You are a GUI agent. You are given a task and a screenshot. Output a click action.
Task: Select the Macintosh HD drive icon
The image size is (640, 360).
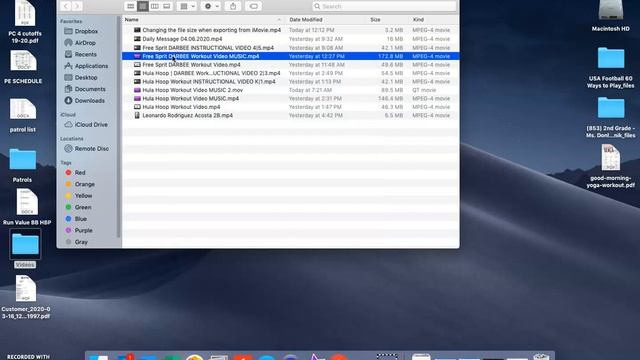[611, 16]
